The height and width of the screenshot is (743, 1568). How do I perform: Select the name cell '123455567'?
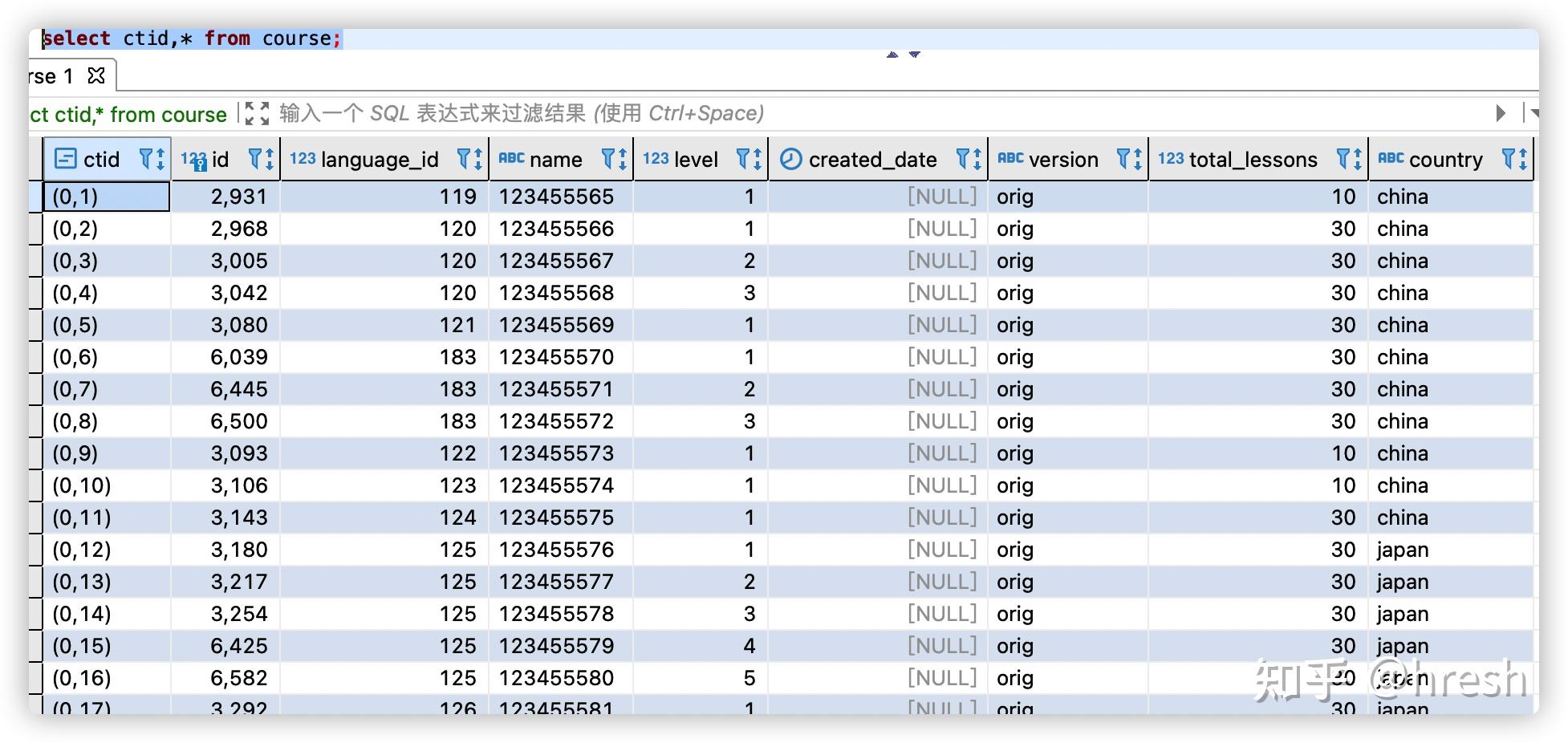[561, 261]
